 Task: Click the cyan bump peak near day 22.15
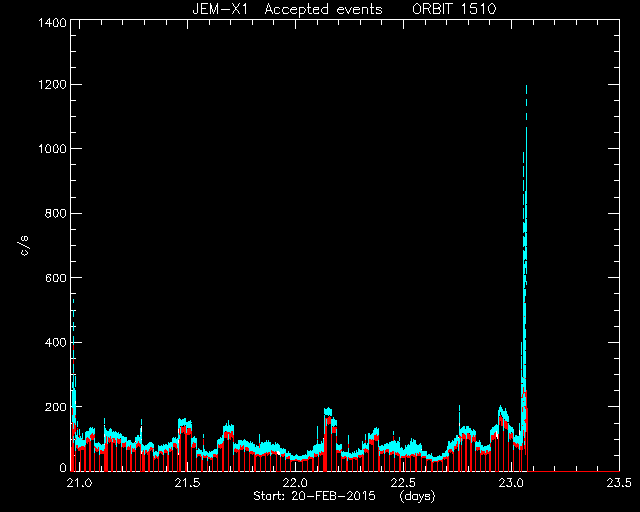[328, 410]
